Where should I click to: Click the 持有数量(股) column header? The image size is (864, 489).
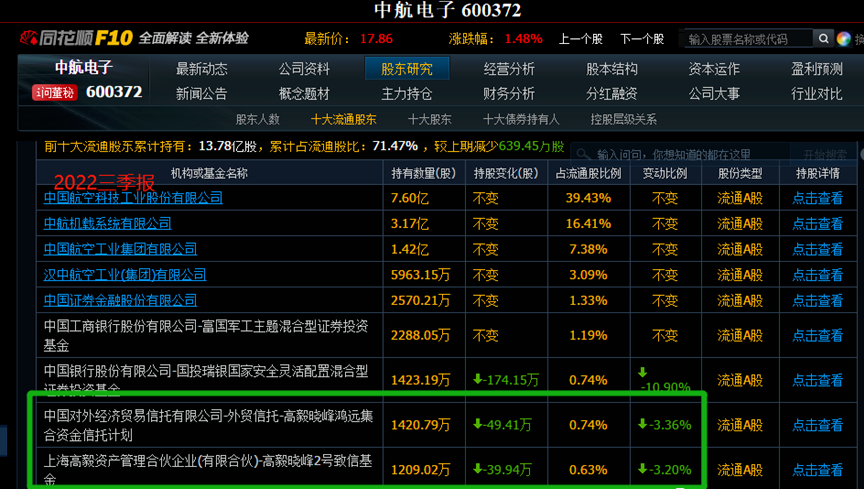[424, 174]
